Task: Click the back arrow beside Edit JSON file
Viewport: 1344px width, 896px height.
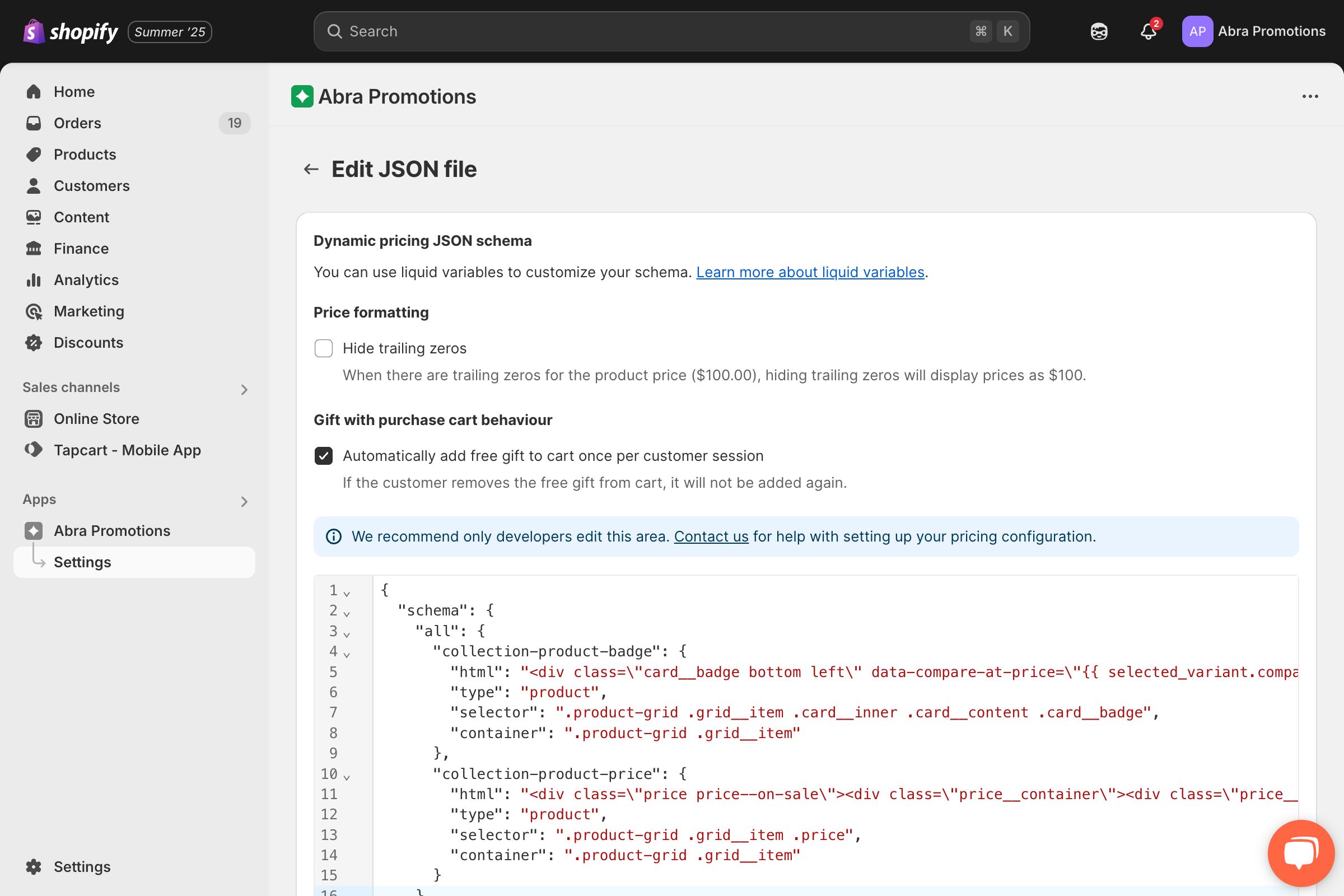Action: pos(311,169)
